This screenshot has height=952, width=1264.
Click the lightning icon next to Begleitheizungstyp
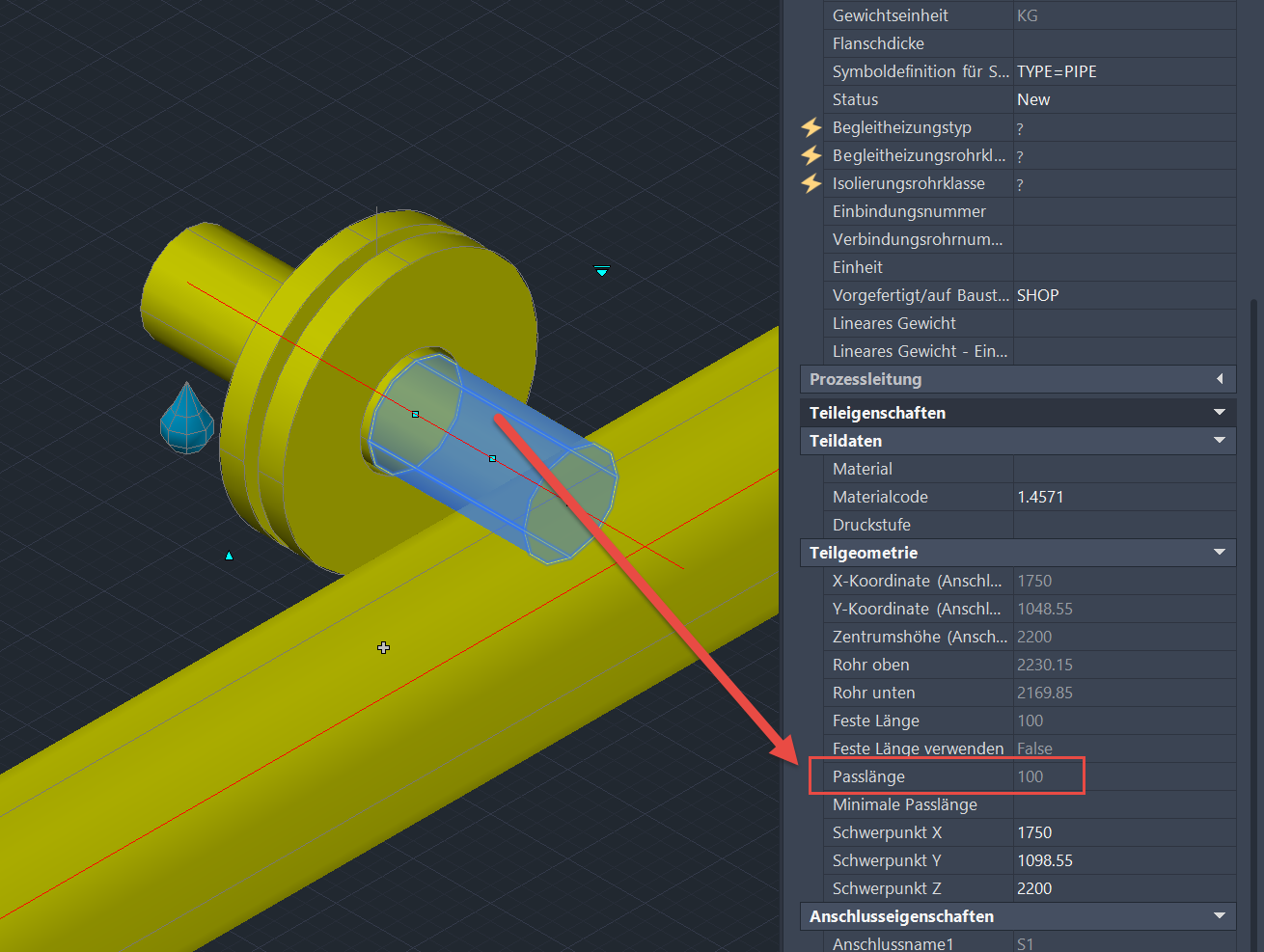click(x=811, y=127)
